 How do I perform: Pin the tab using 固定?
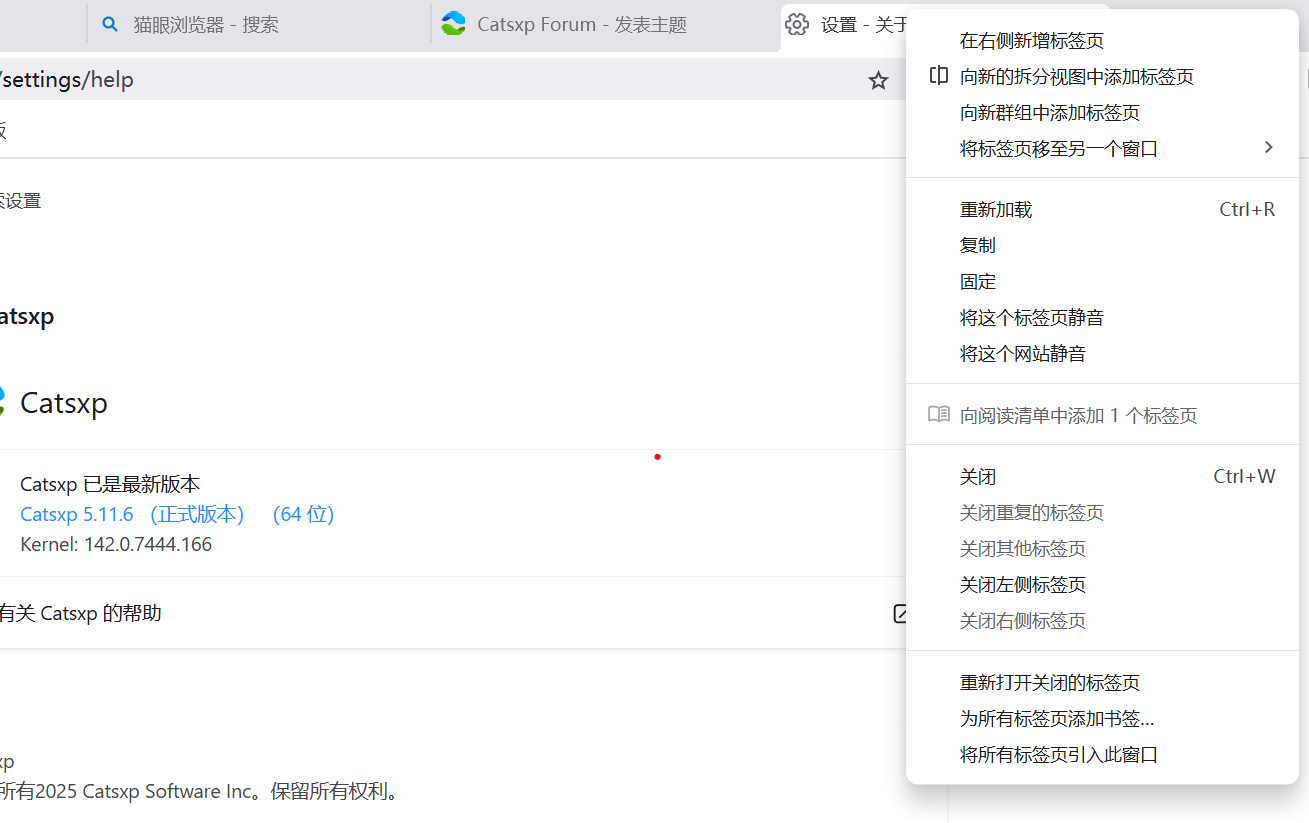click(977, 282)
